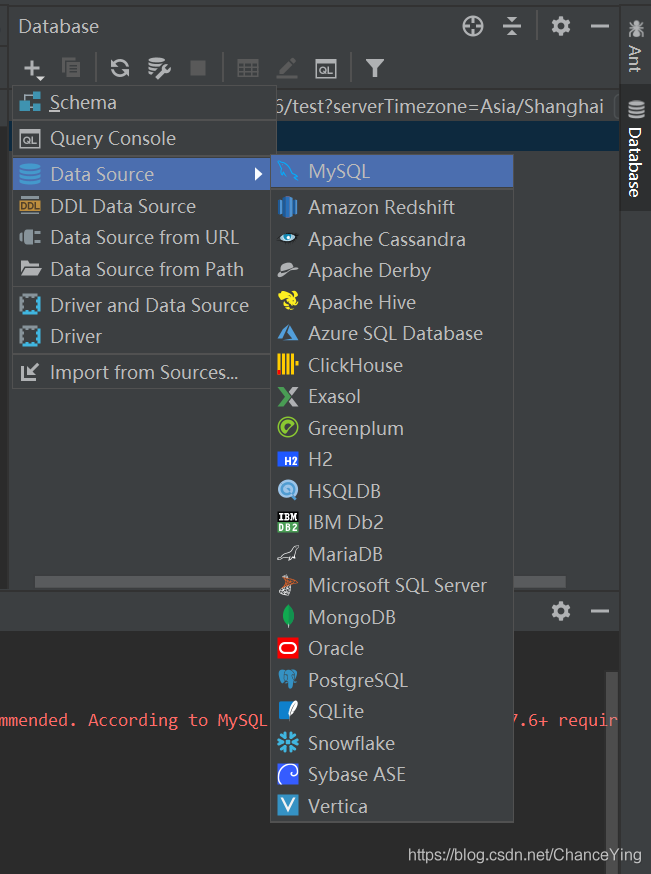Open the query console toolbar icon
Image resolution: width=651 pixels, height=874 pixels.
(x=326, y=68)
